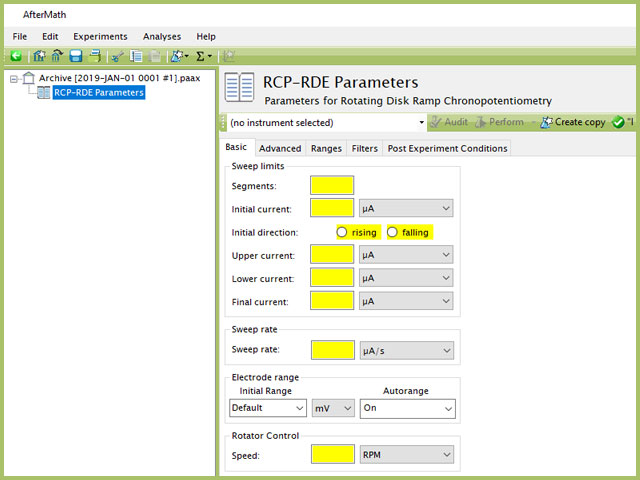This screenshot has width=640, height=480.
Task: Click the greyed paste clipboard icon
Action: pyautogui.click(x=154, y=56)
